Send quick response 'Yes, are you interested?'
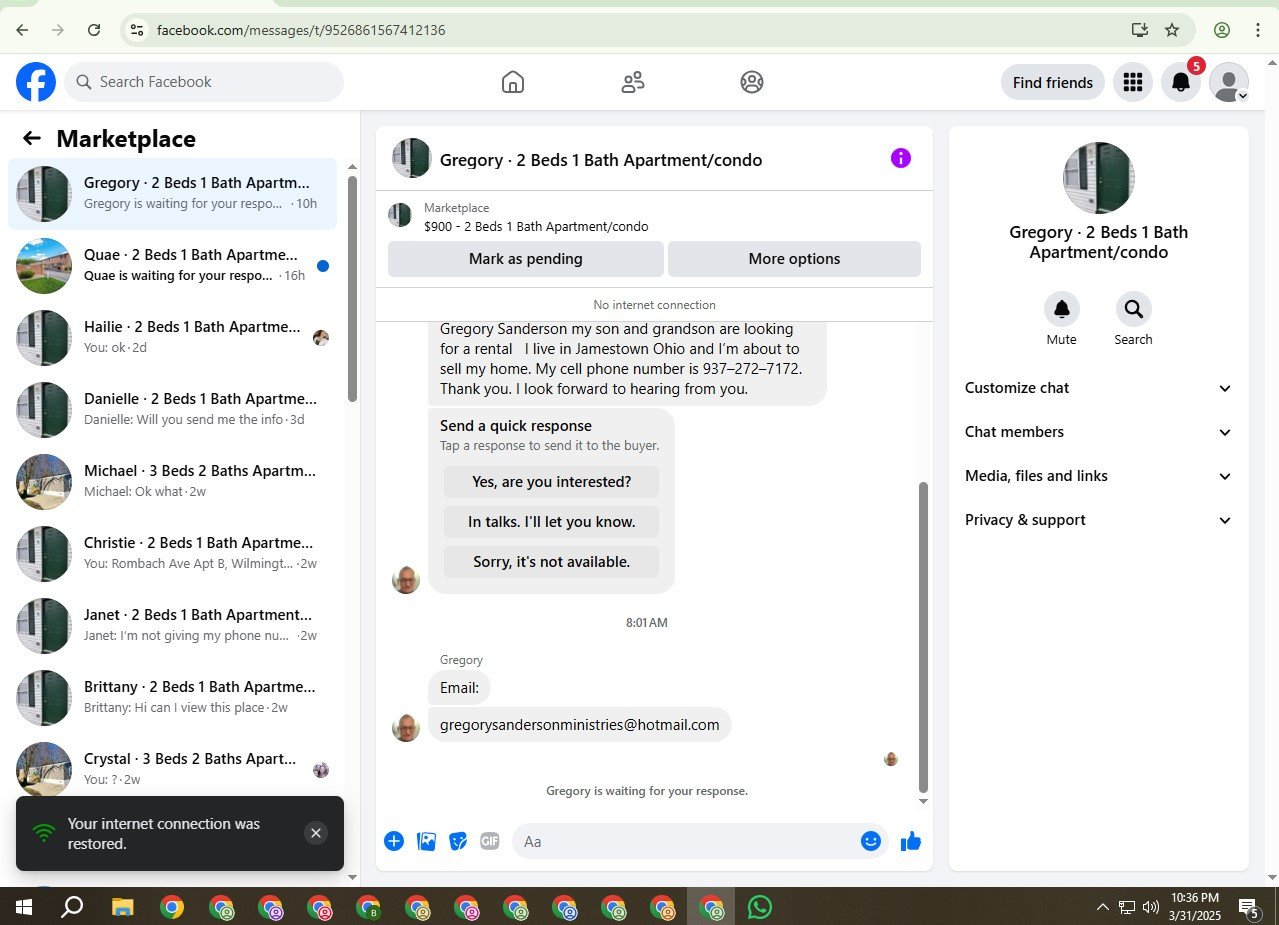1279x925 pixels. click(552, 482)
